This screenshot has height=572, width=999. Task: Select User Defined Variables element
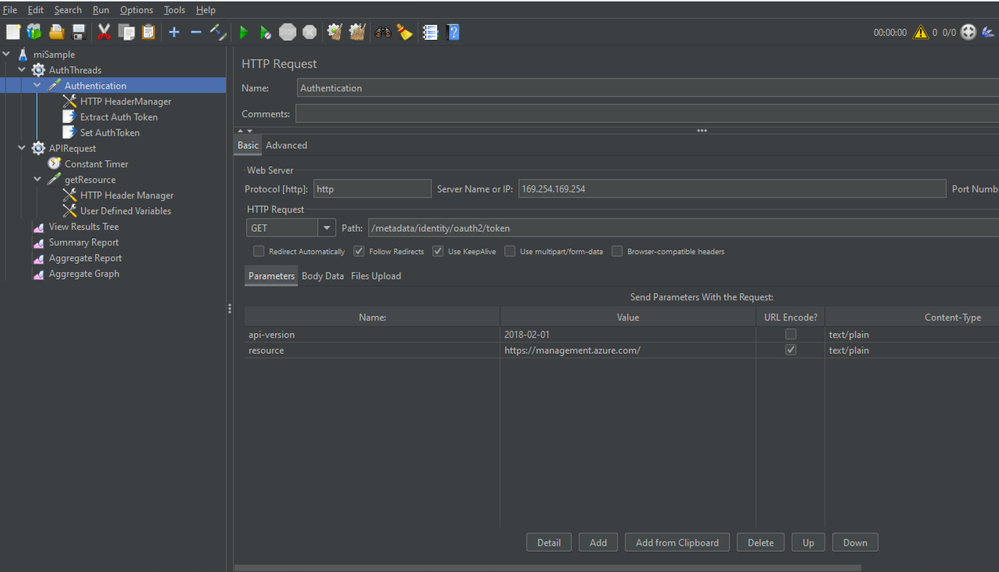pyautogui.click(x=126, y=211)
